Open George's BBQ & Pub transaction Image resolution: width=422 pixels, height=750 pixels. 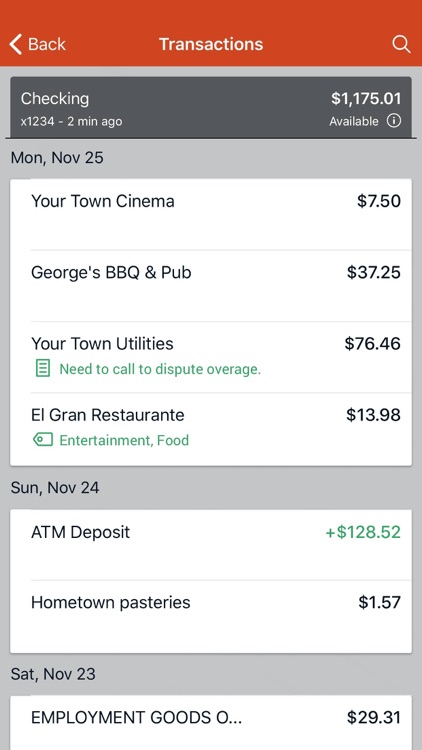coord(211,286)
